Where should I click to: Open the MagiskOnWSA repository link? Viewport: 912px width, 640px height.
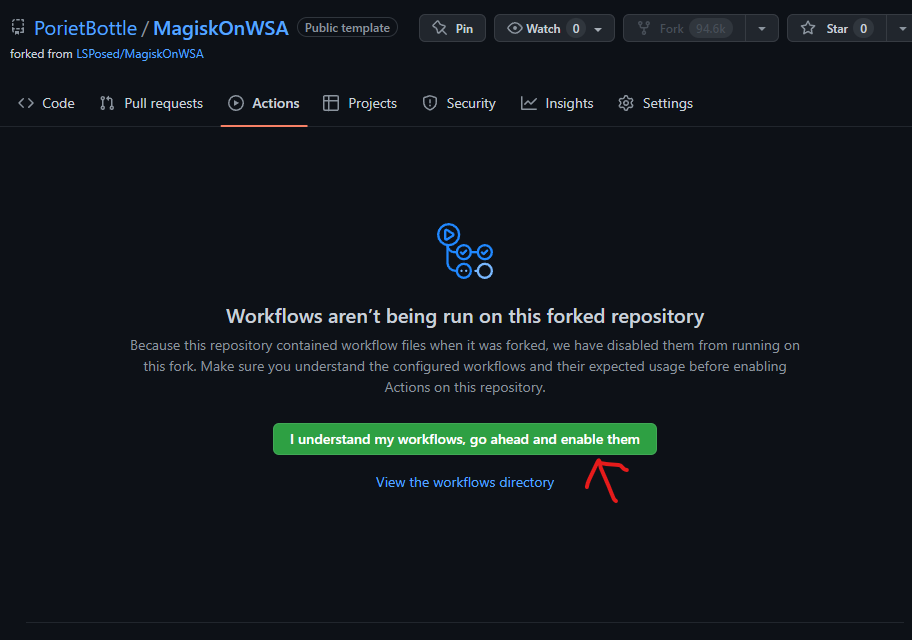[220, 28]
